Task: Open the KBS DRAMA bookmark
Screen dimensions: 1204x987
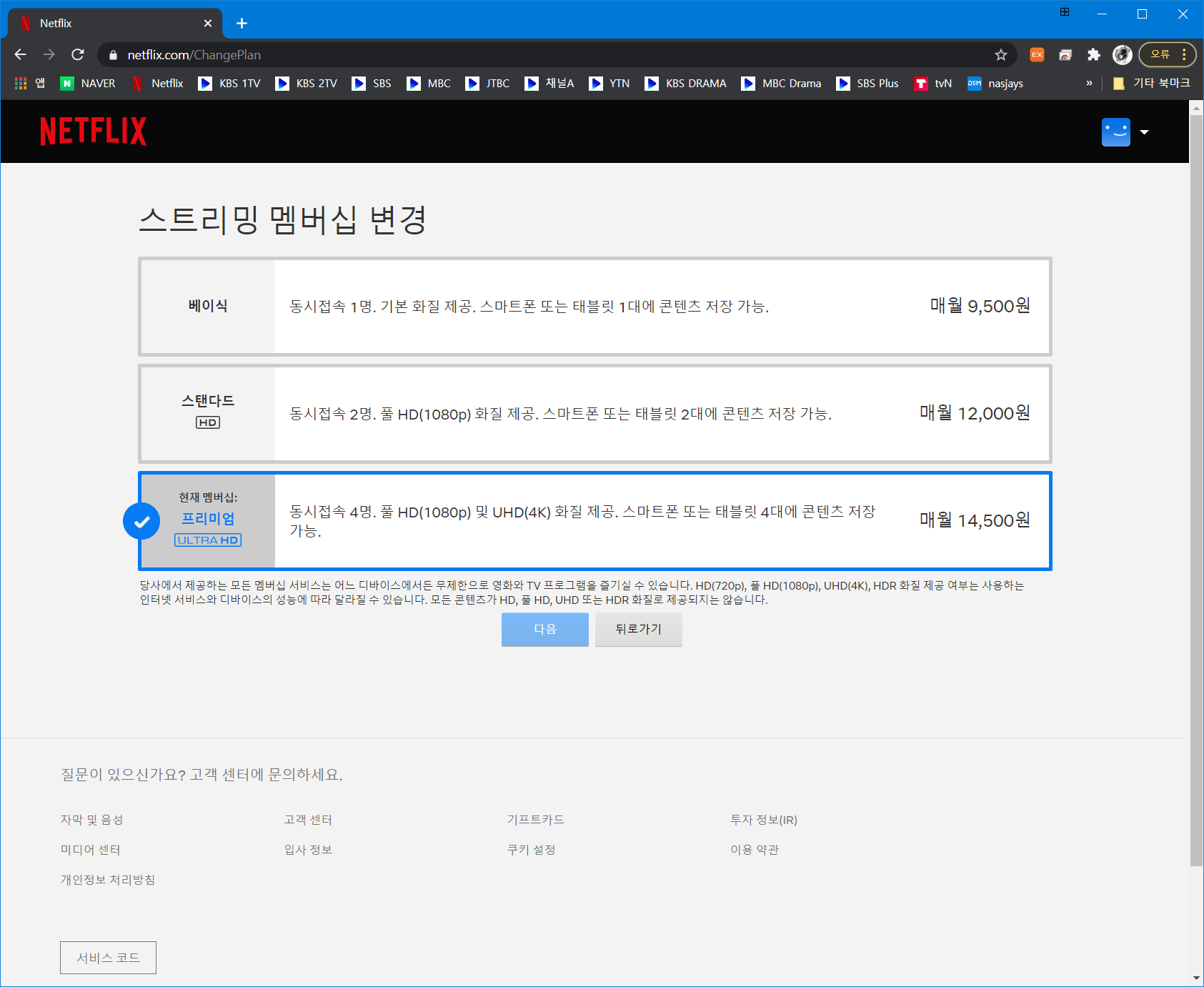Action: (686, 83)
